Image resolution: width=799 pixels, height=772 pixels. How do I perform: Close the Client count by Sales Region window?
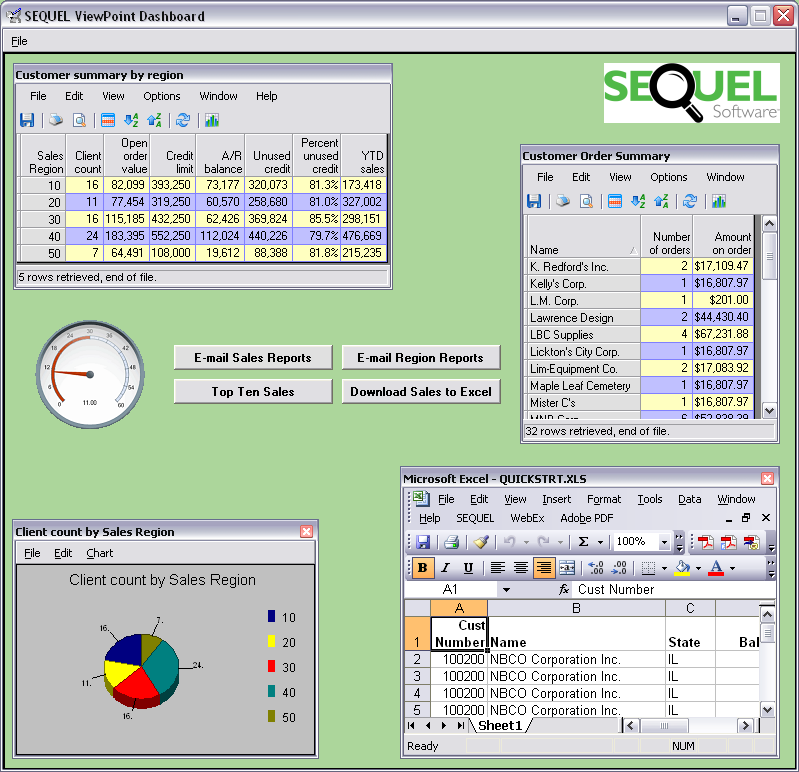click(306, 531)
